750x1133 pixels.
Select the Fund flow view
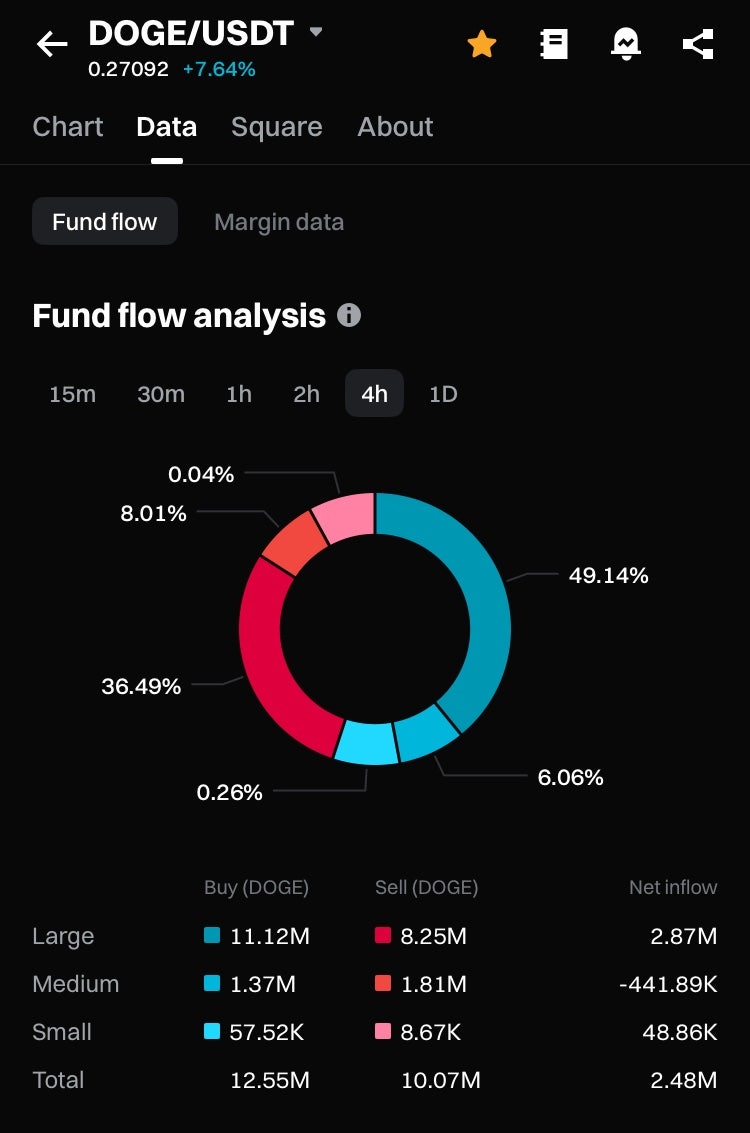pos(105,222)
